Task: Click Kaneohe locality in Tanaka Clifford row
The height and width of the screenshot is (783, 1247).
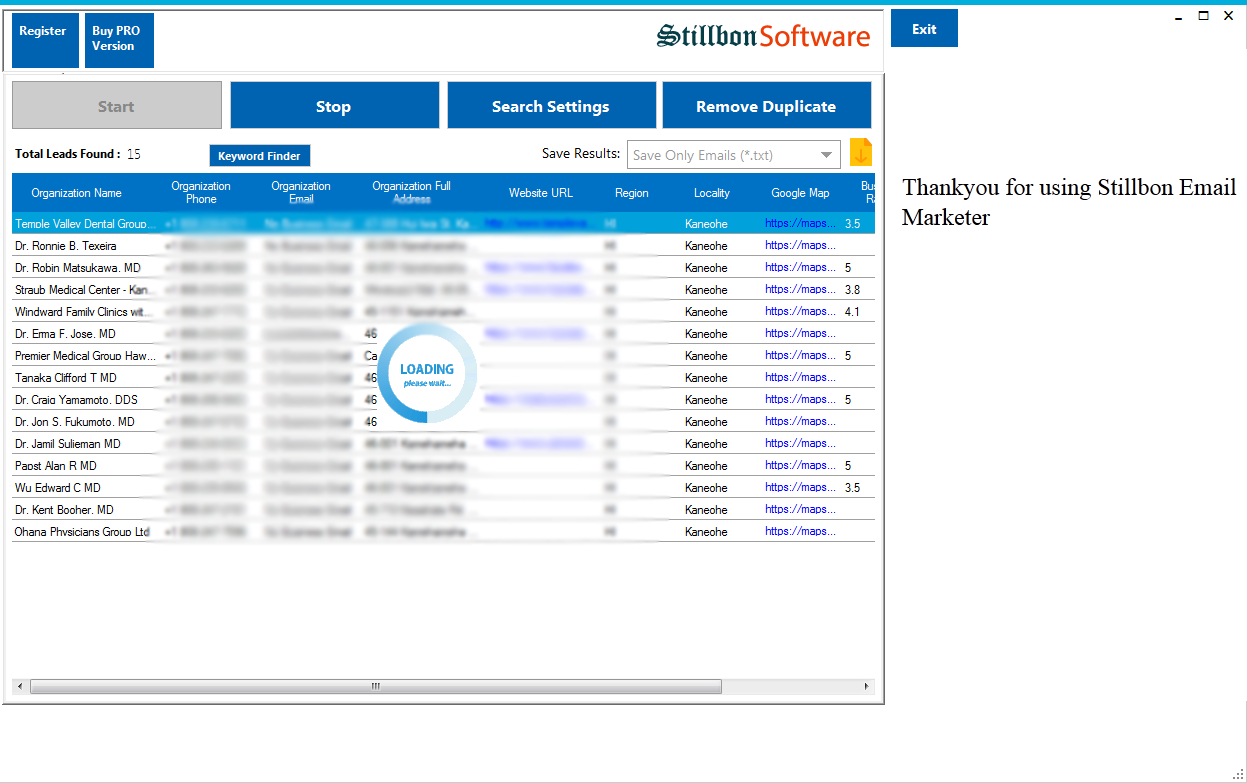Action: pyautogui.click(x=706, y=378)
